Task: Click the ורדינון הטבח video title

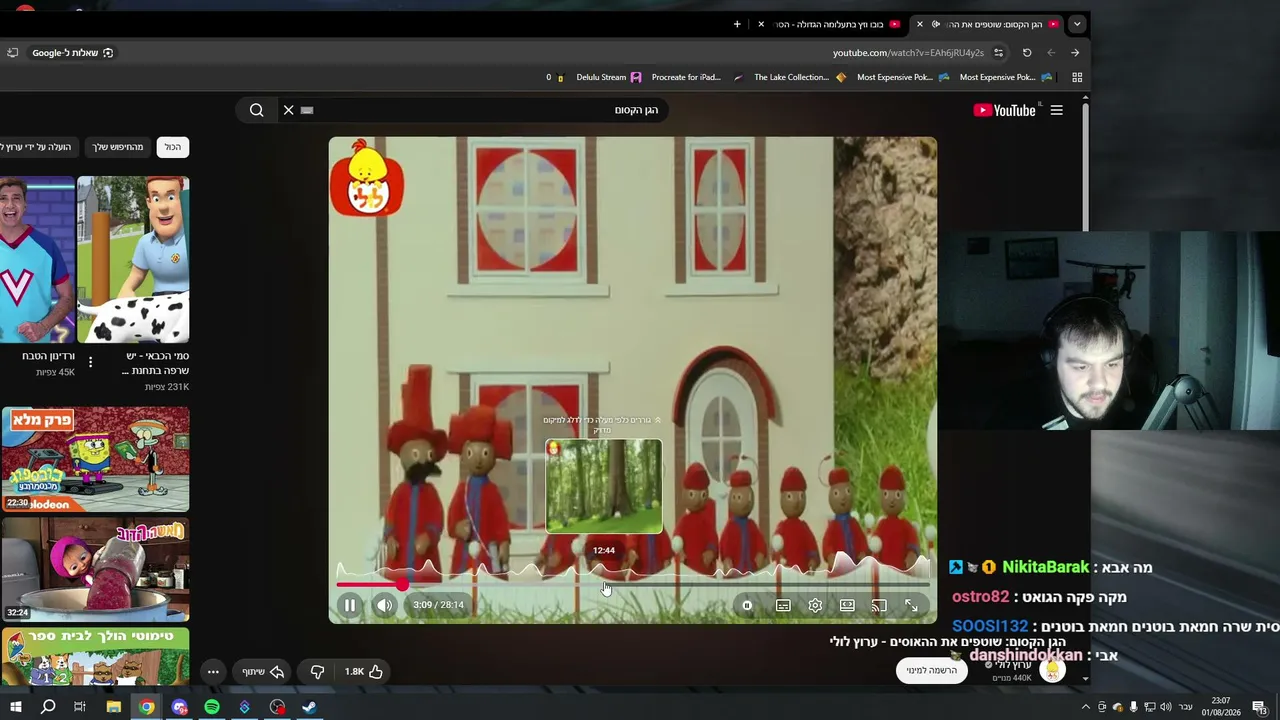Action: tap(49, 356)
